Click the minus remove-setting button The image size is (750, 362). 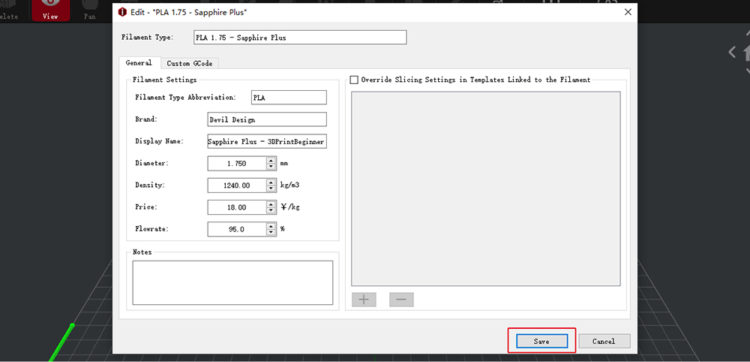tap(401, 300)
